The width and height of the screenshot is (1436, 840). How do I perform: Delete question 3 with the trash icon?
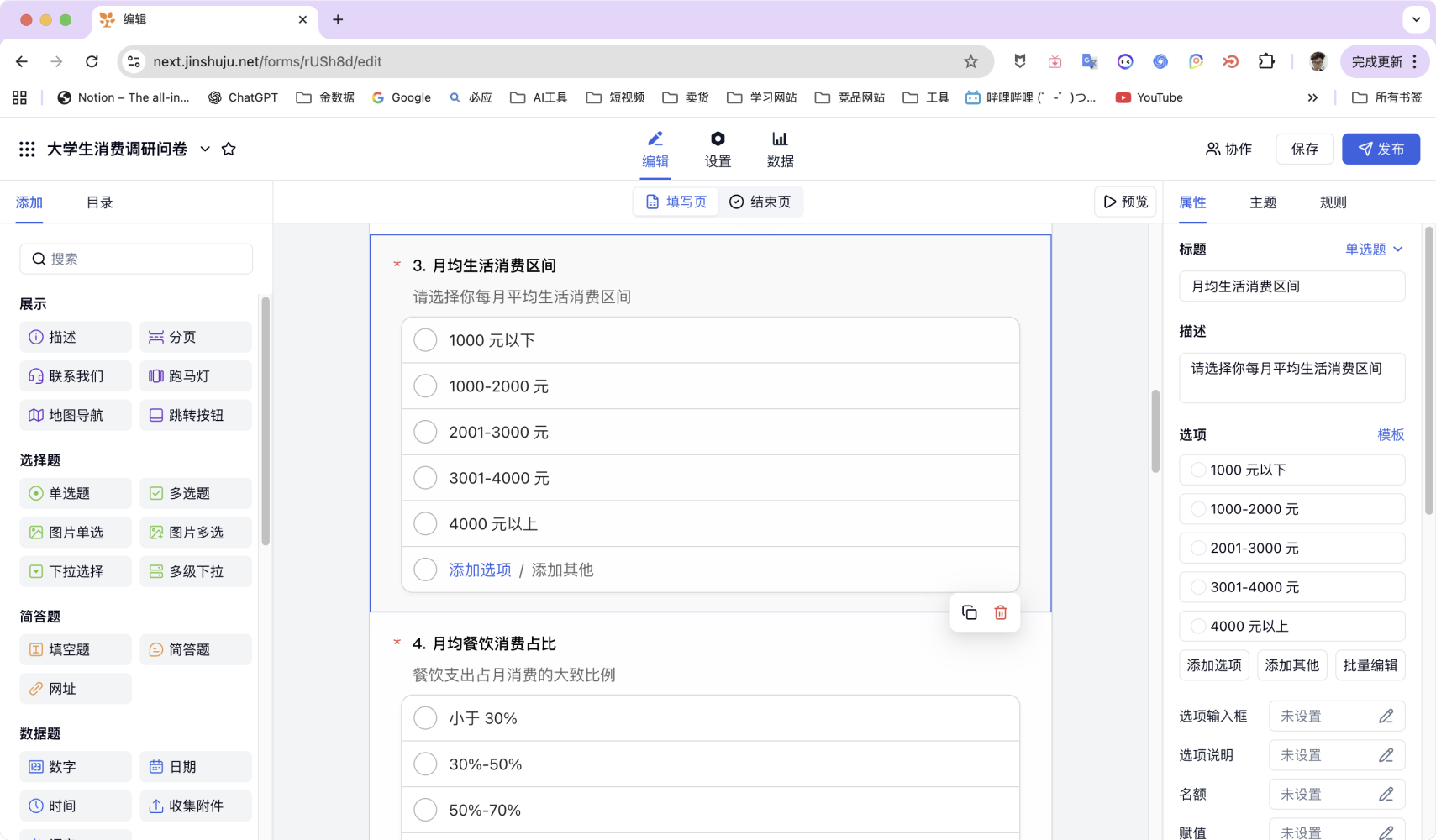[1000, 612]
